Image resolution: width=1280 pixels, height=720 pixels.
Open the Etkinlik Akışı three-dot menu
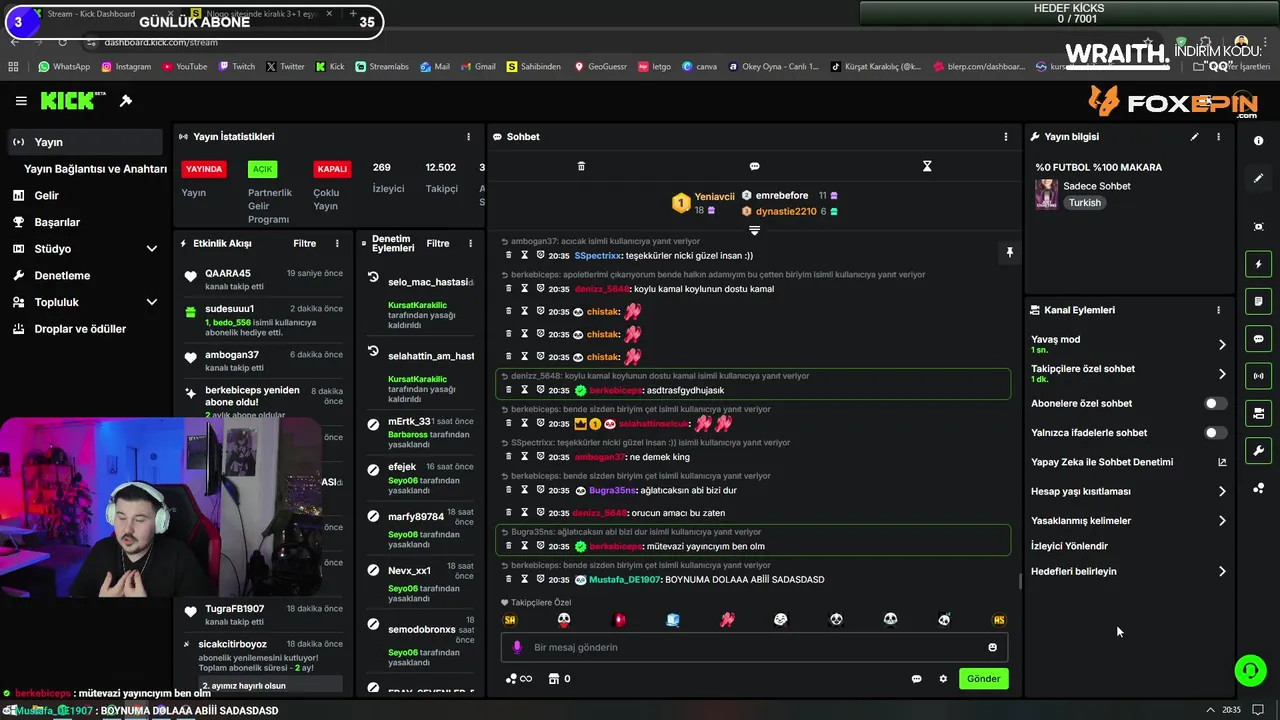[x=337, y=243]
